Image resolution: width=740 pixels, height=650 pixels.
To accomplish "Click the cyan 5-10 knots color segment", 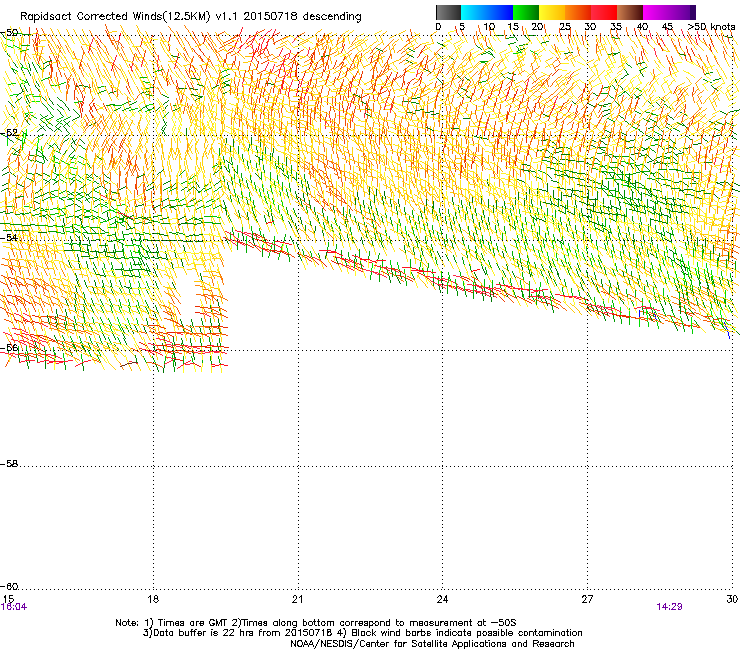I will coord(474,12).
